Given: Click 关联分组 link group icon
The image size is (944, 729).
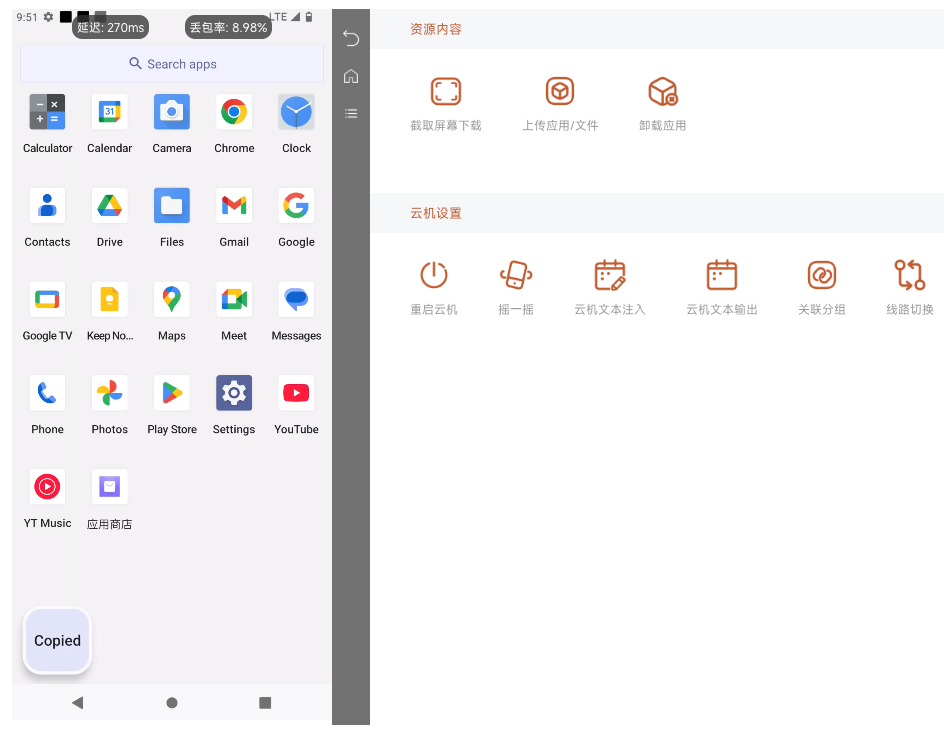Looking at the screenshot, I should (822, 275).
